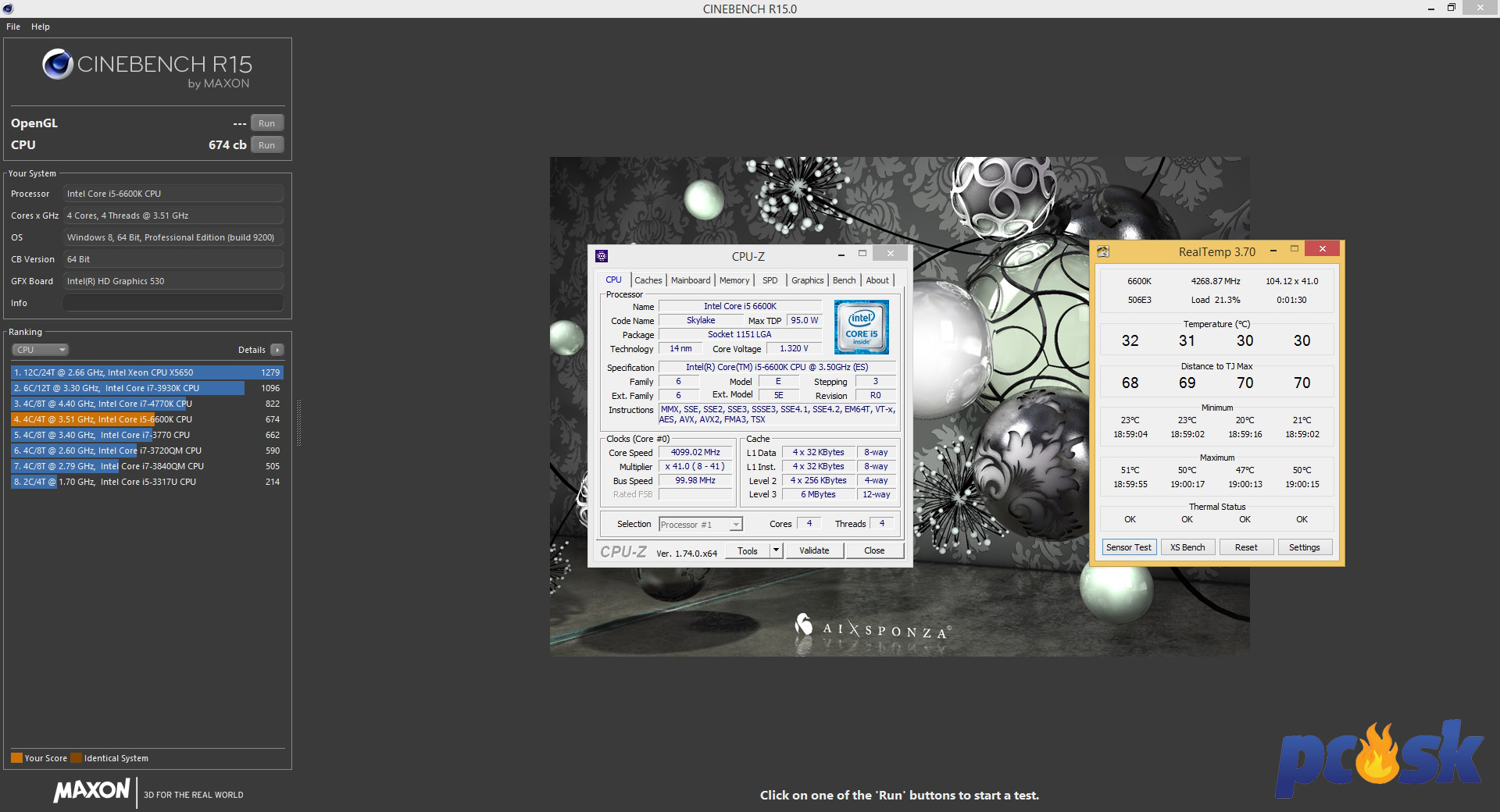Switch to the SPD tab in CPU-Z
The image size is (1500, 812).
770,280
